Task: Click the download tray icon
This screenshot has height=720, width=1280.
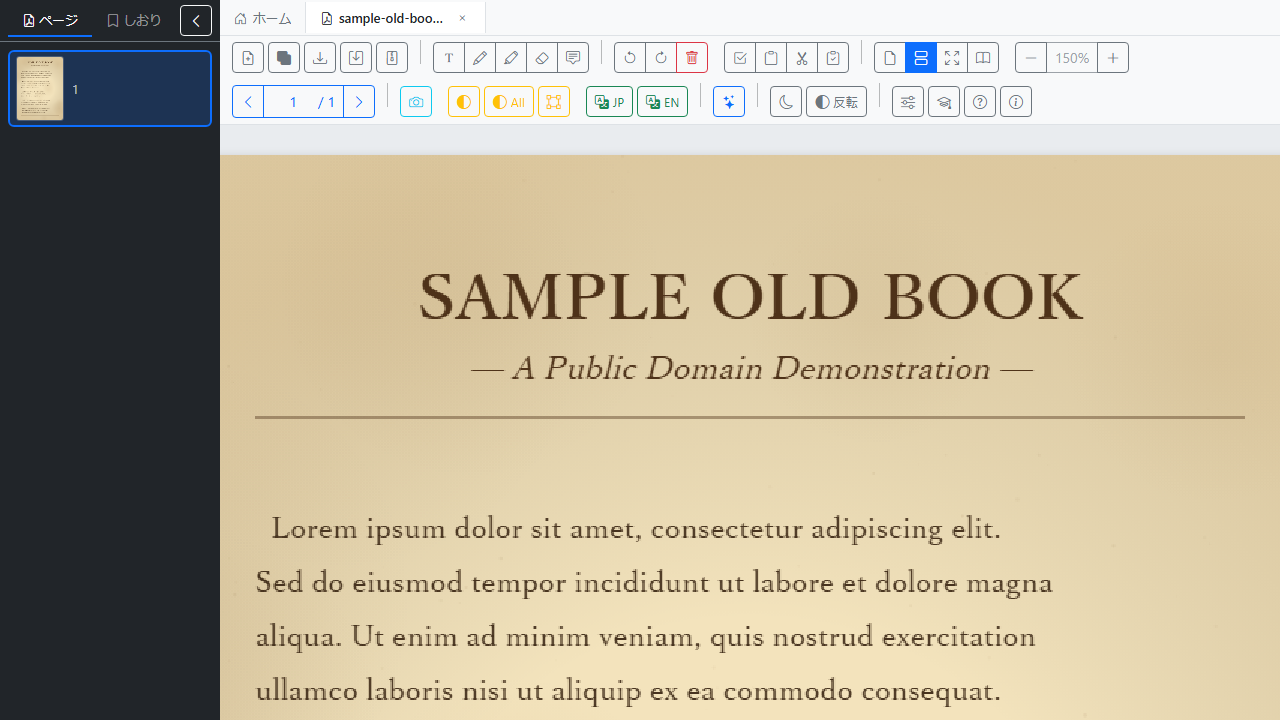Action: pos(320,58)
